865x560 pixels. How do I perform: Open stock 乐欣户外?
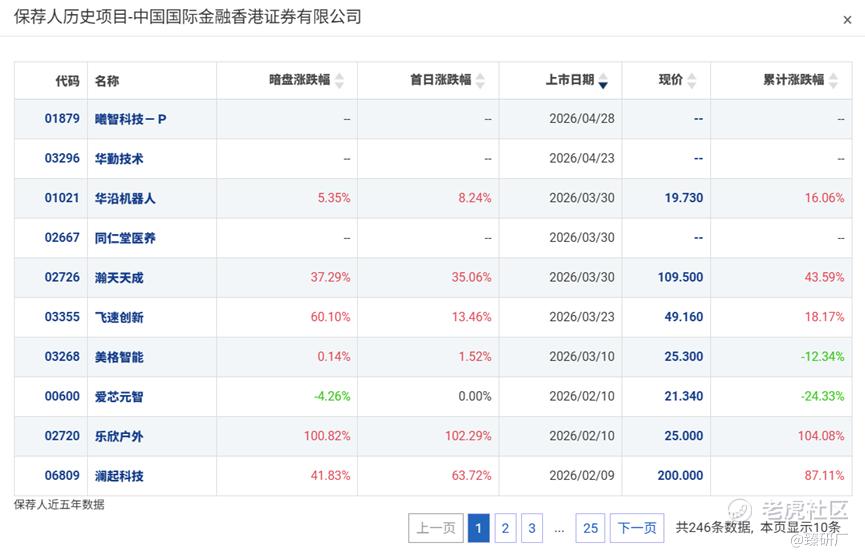pos(119,436)
